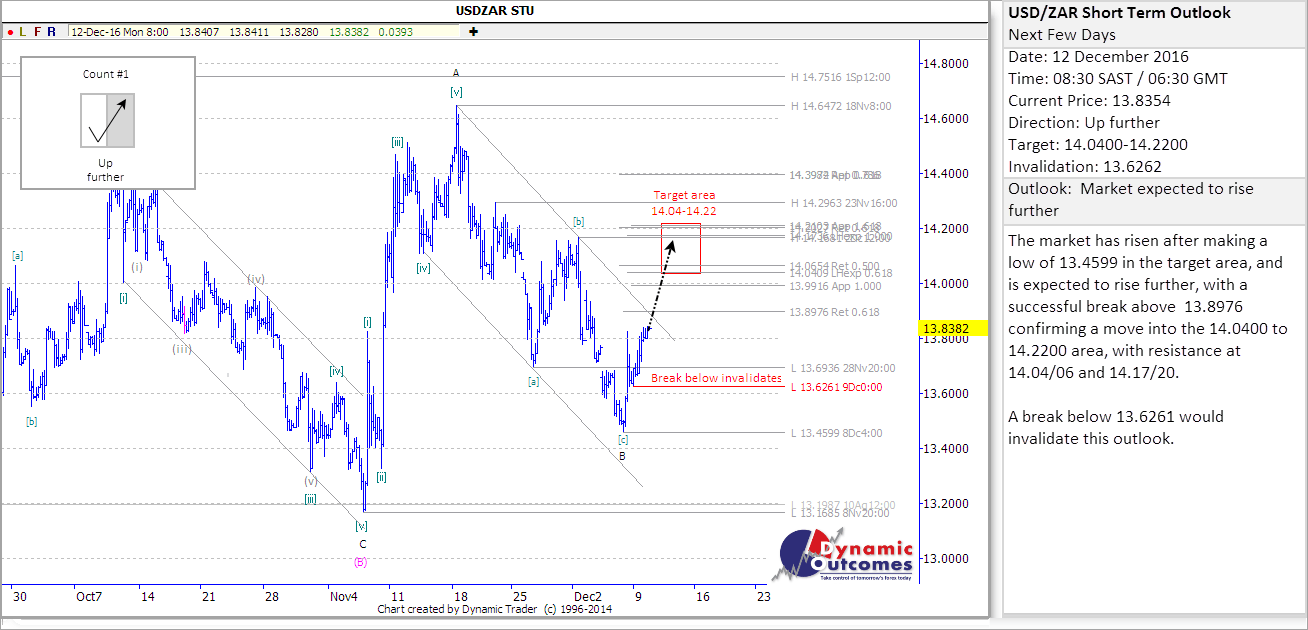The height and width of the screenshot is (630, 1308).
Task: Click the 'Chart created by Dynamic Trader' text
Action: 495,609
